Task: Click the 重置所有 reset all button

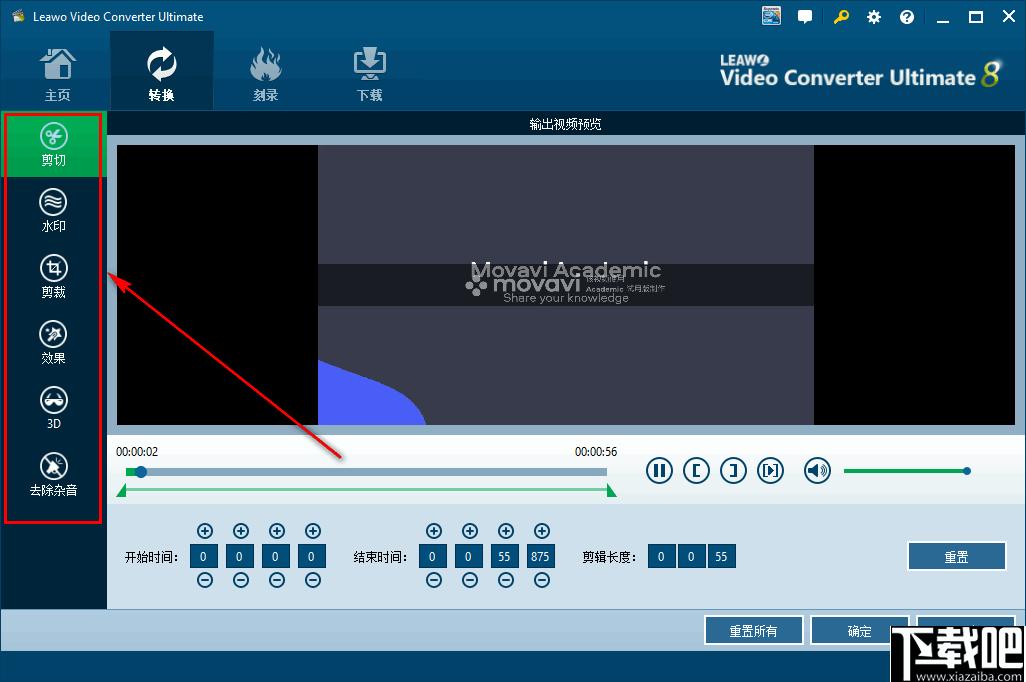Action: click(x=754, y=631)
